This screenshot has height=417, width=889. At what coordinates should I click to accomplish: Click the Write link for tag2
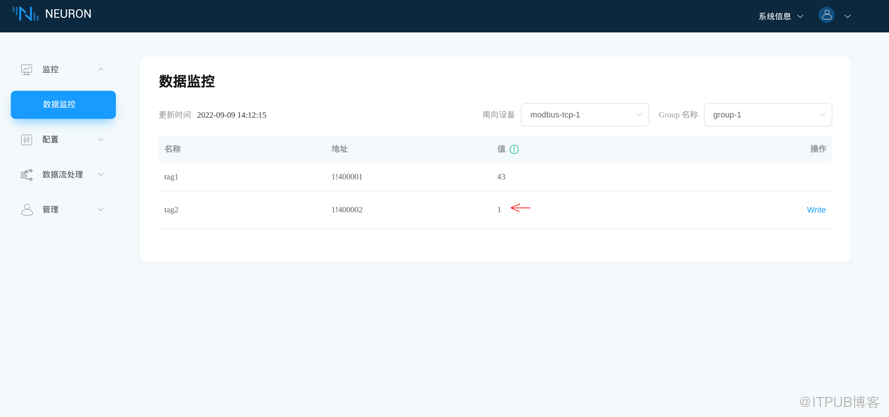pyautogui.click(x=816, y=210)
